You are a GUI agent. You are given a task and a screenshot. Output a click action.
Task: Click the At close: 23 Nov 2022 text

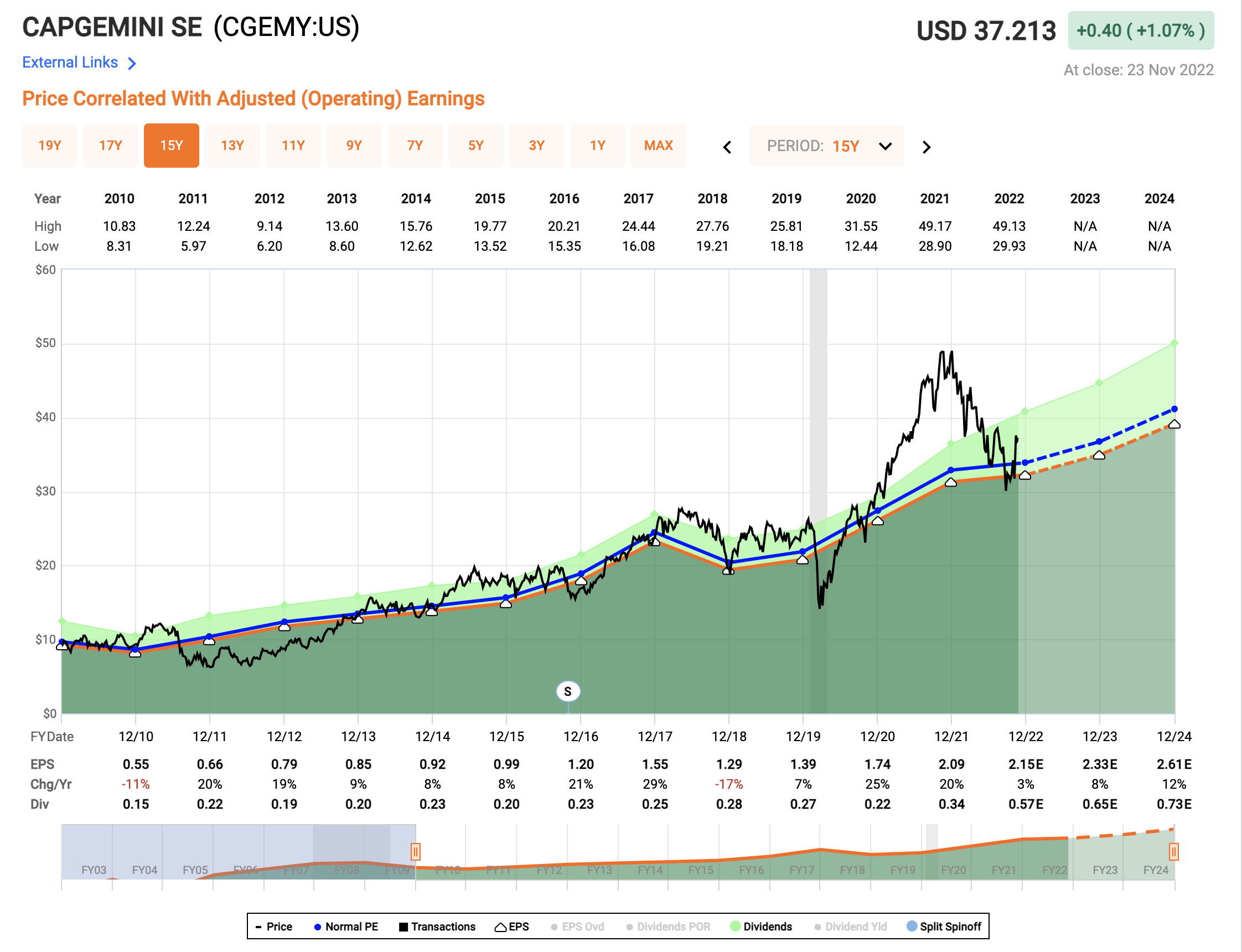coord(1138,70)
